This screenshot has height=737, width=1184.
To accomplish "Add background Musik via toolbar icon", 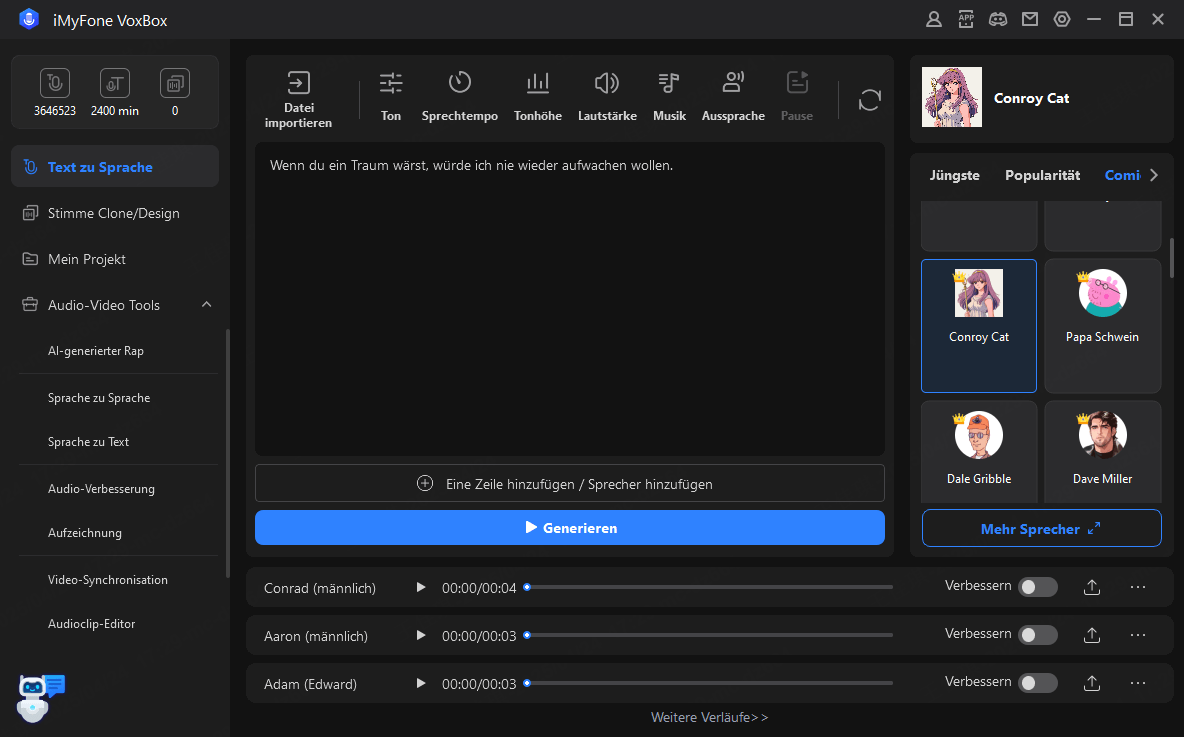I will (x=669, y=84).
